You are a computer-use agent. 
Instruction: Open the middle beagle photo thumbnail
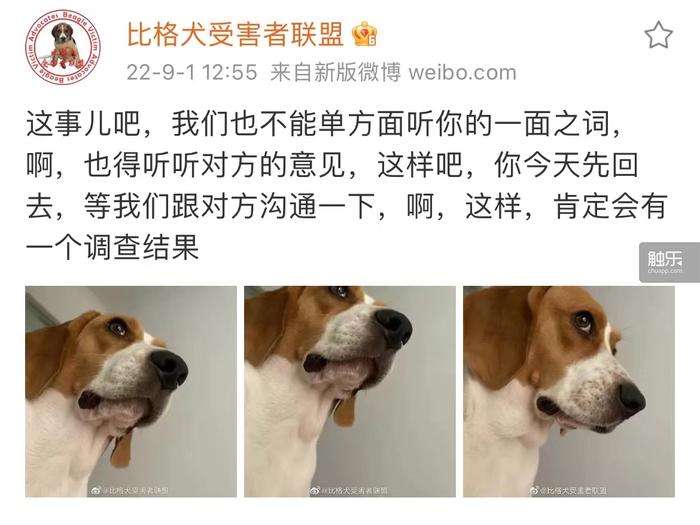350,392
